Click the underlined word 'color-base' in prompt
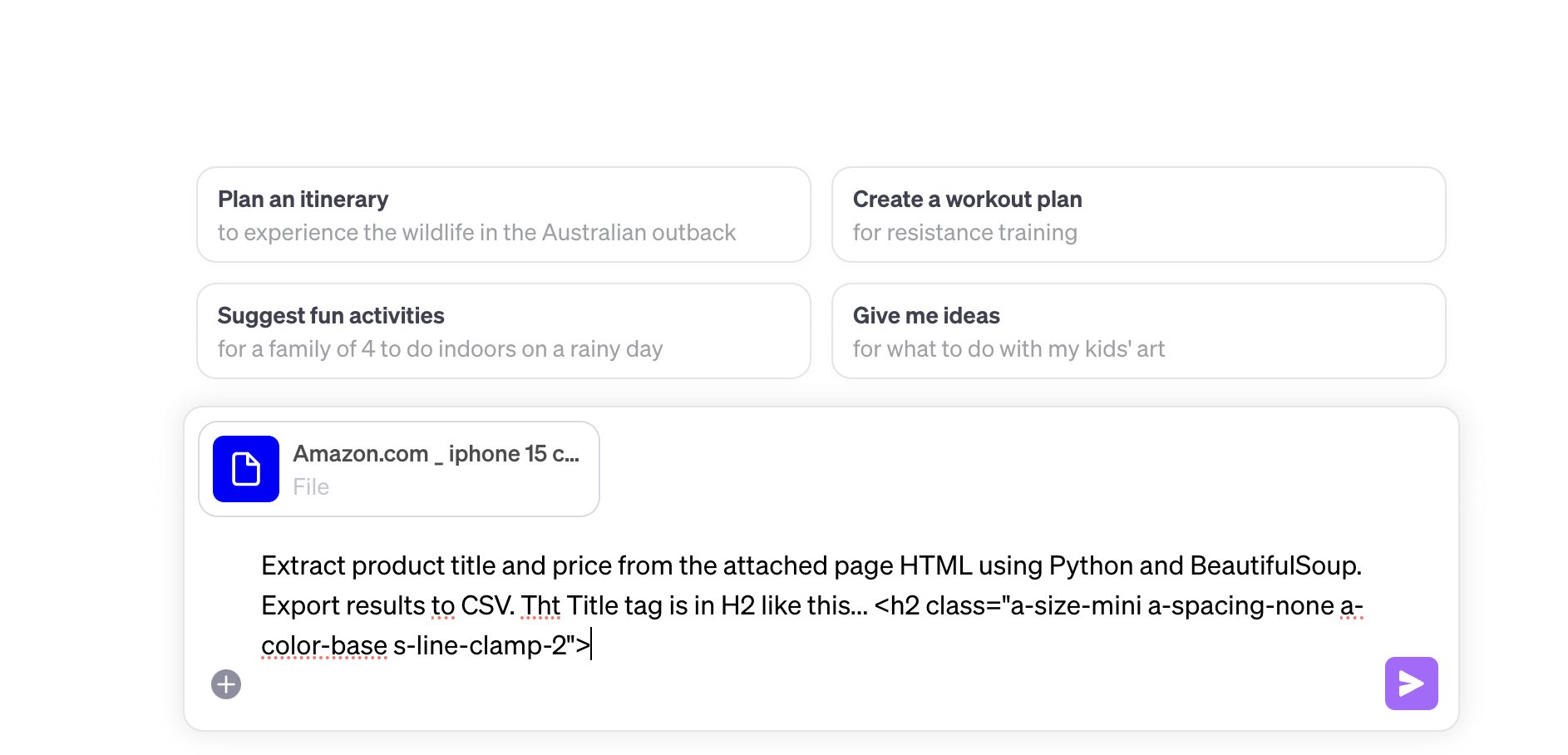 (324, 646)
